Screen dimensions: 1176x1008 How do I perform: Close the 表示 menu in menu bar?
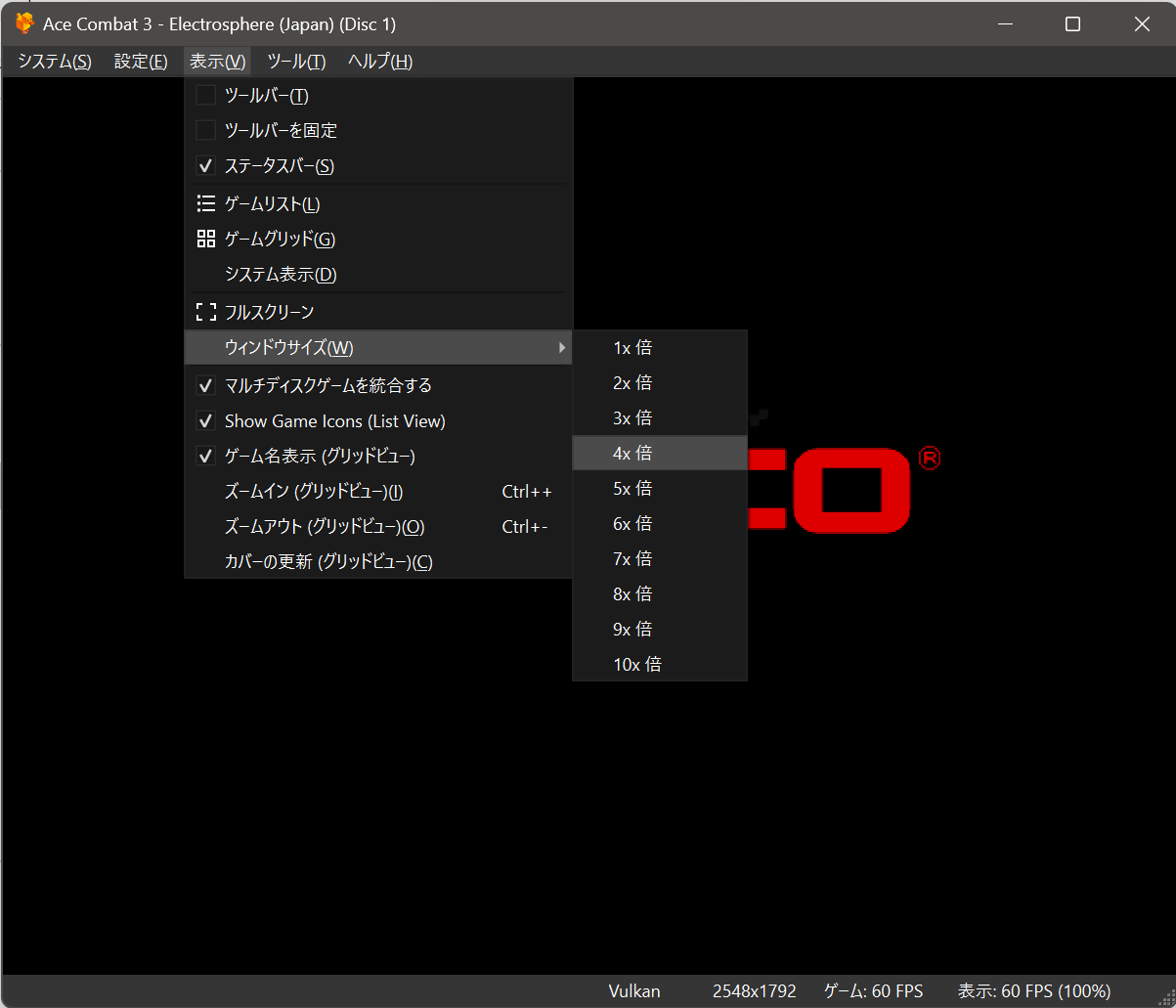[x=217, y=62]
